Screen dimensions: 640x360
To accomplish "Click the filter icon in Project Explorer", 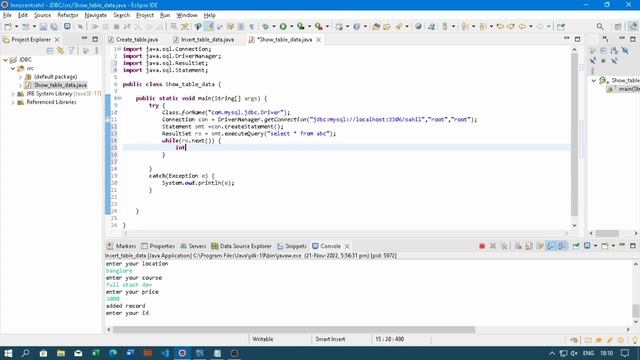I will 71,51.
